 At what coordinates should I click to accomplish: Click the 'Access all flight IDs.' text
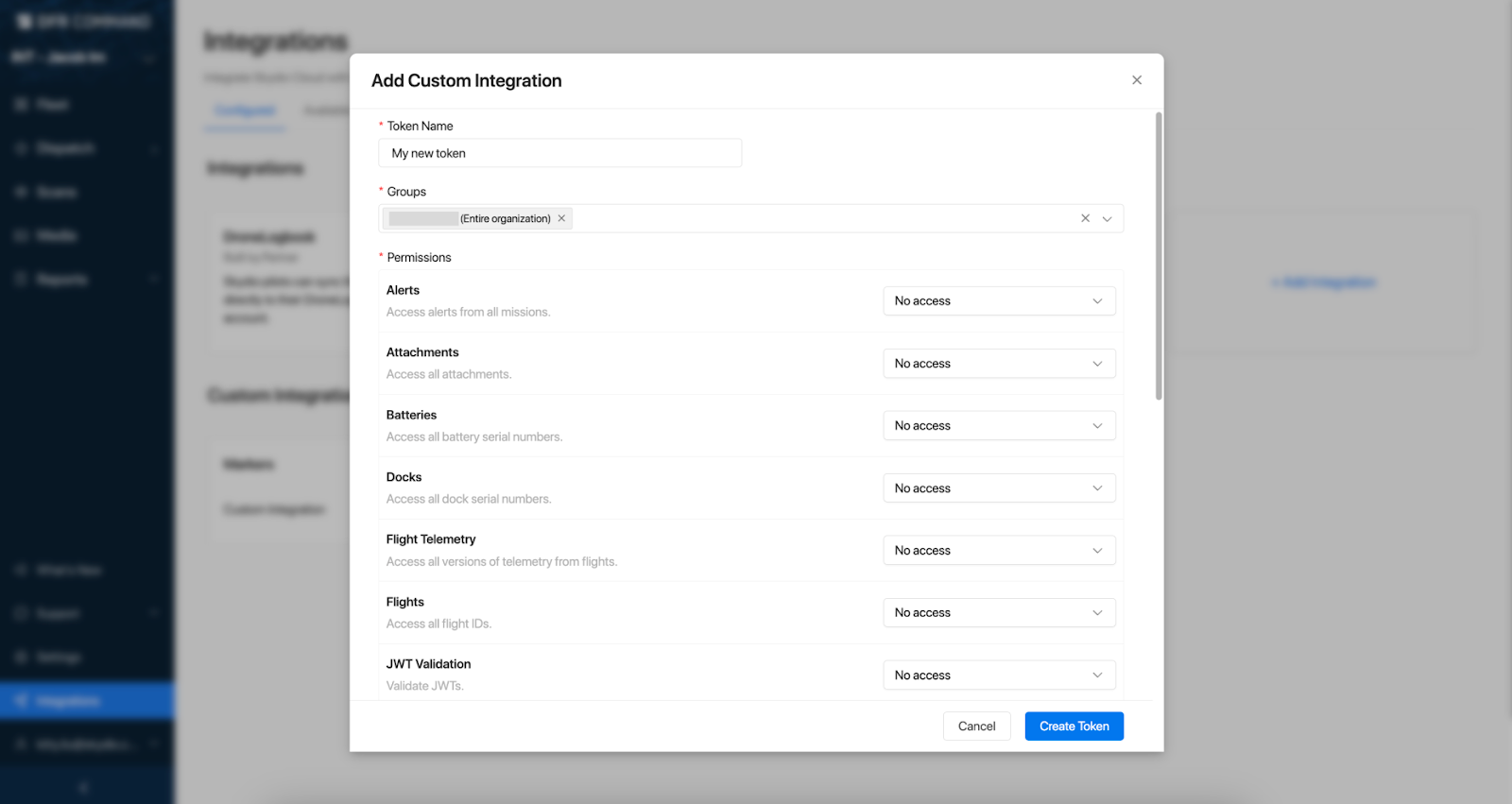point(438,624)
